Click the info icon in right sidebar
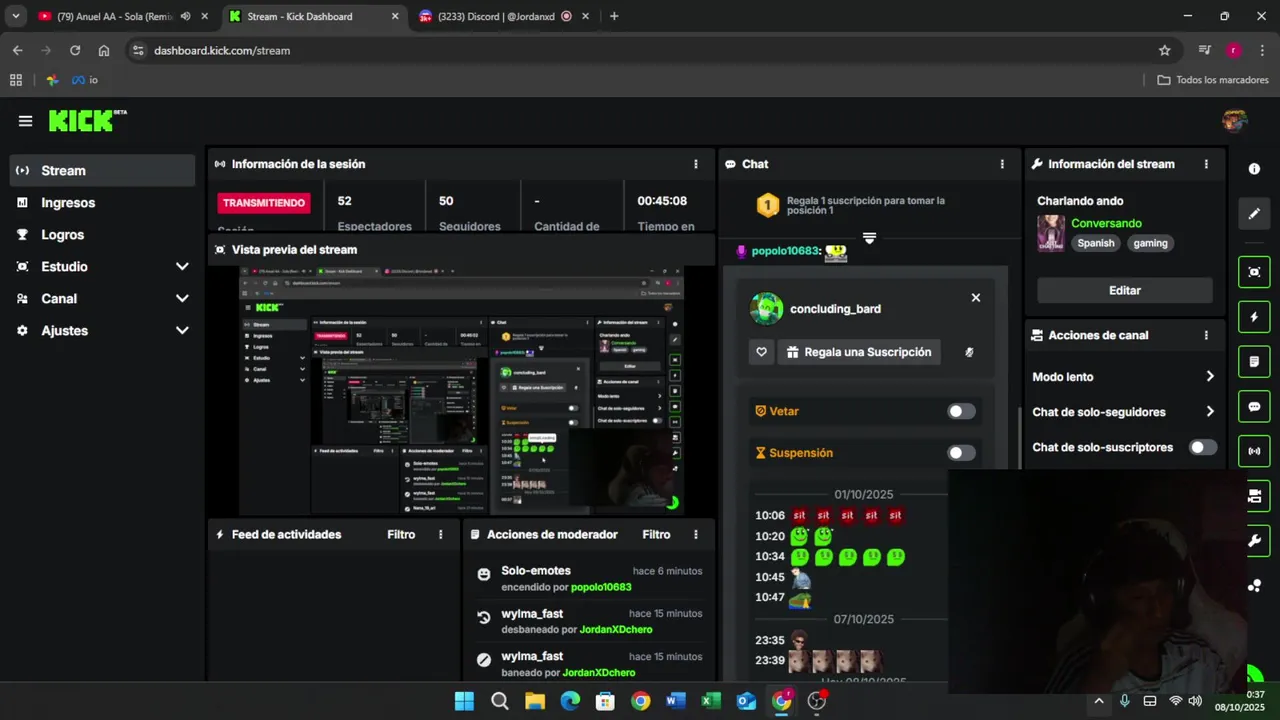Viewport: 1280px width, 720px height. coord(1254,169)
